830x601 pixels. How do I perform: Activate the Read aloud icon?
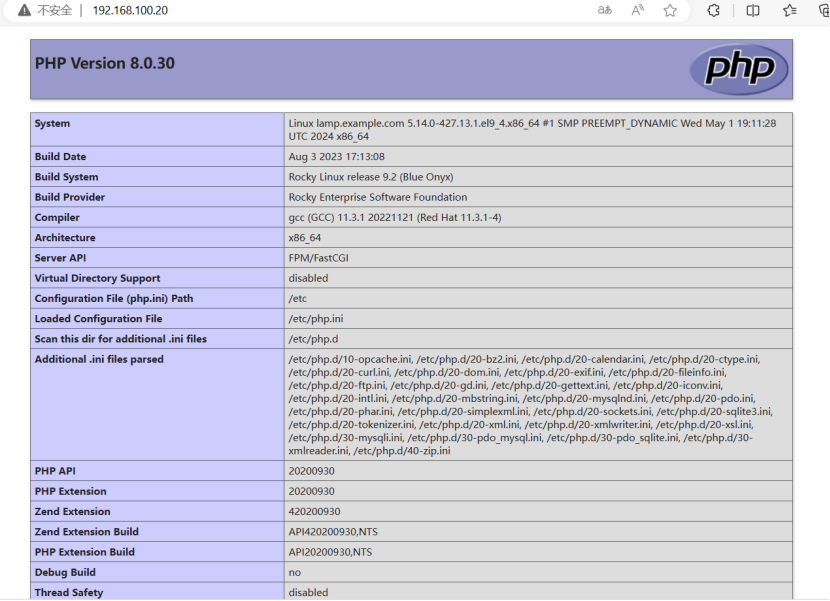click(x=637, y=10)
